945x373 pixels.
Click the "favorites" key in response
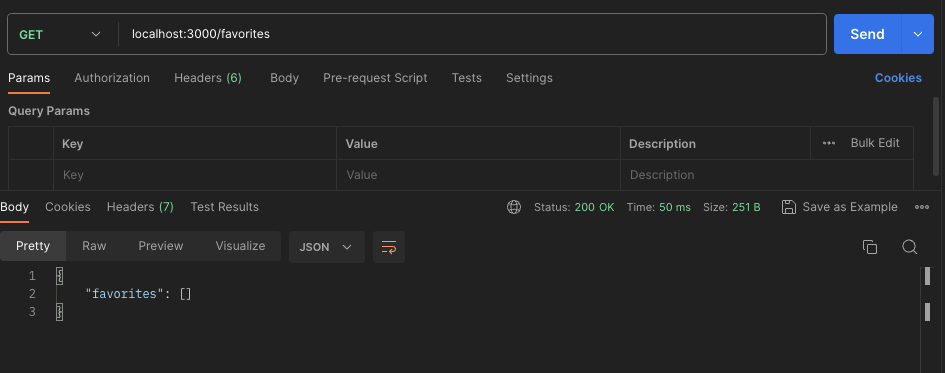(125, 294)
